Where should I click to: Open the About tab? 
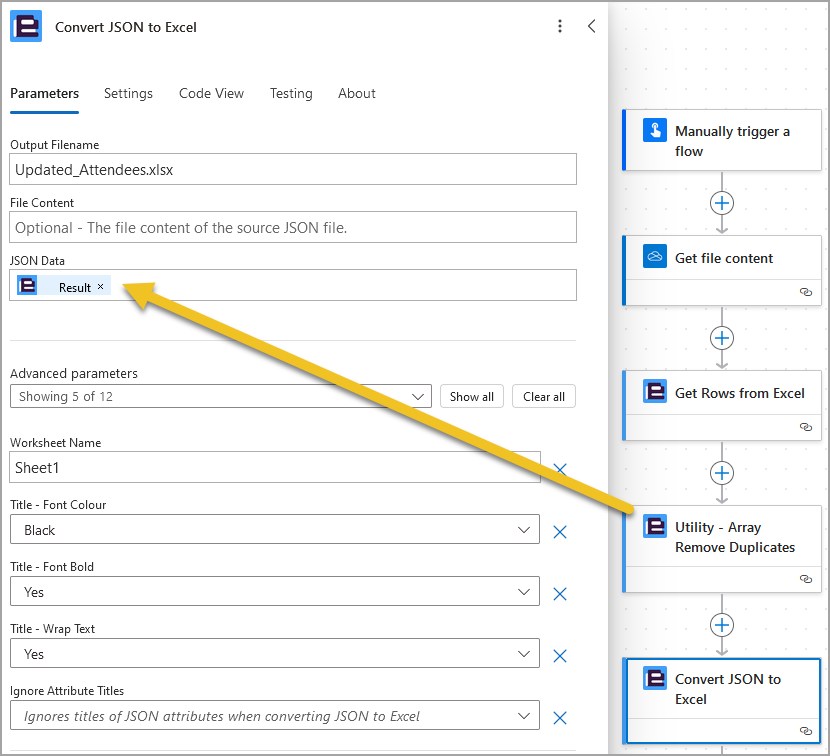pyautogui.click(x=357, y=94)
